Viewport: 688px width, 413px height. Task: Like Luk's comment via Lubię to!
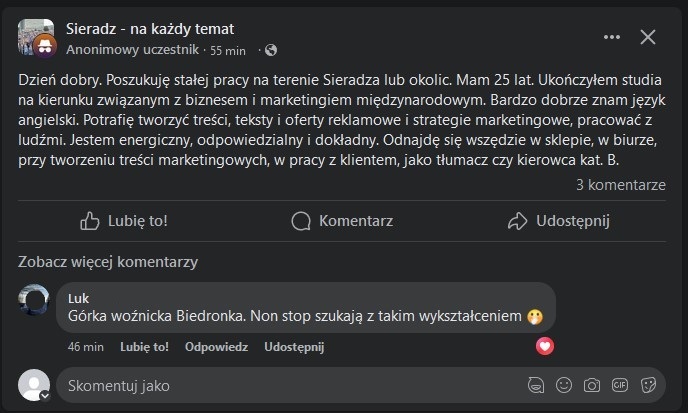click(143, 347)
